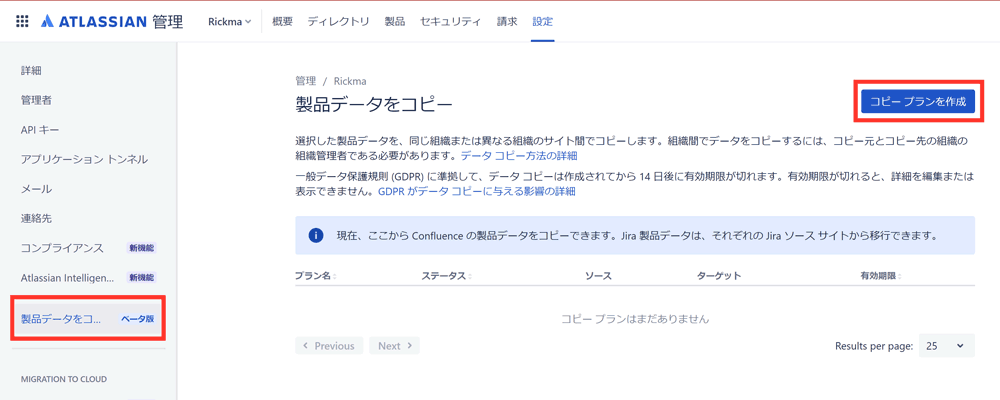Open the セキュリティ tab
1000x400 pixels.
point(450,21)
